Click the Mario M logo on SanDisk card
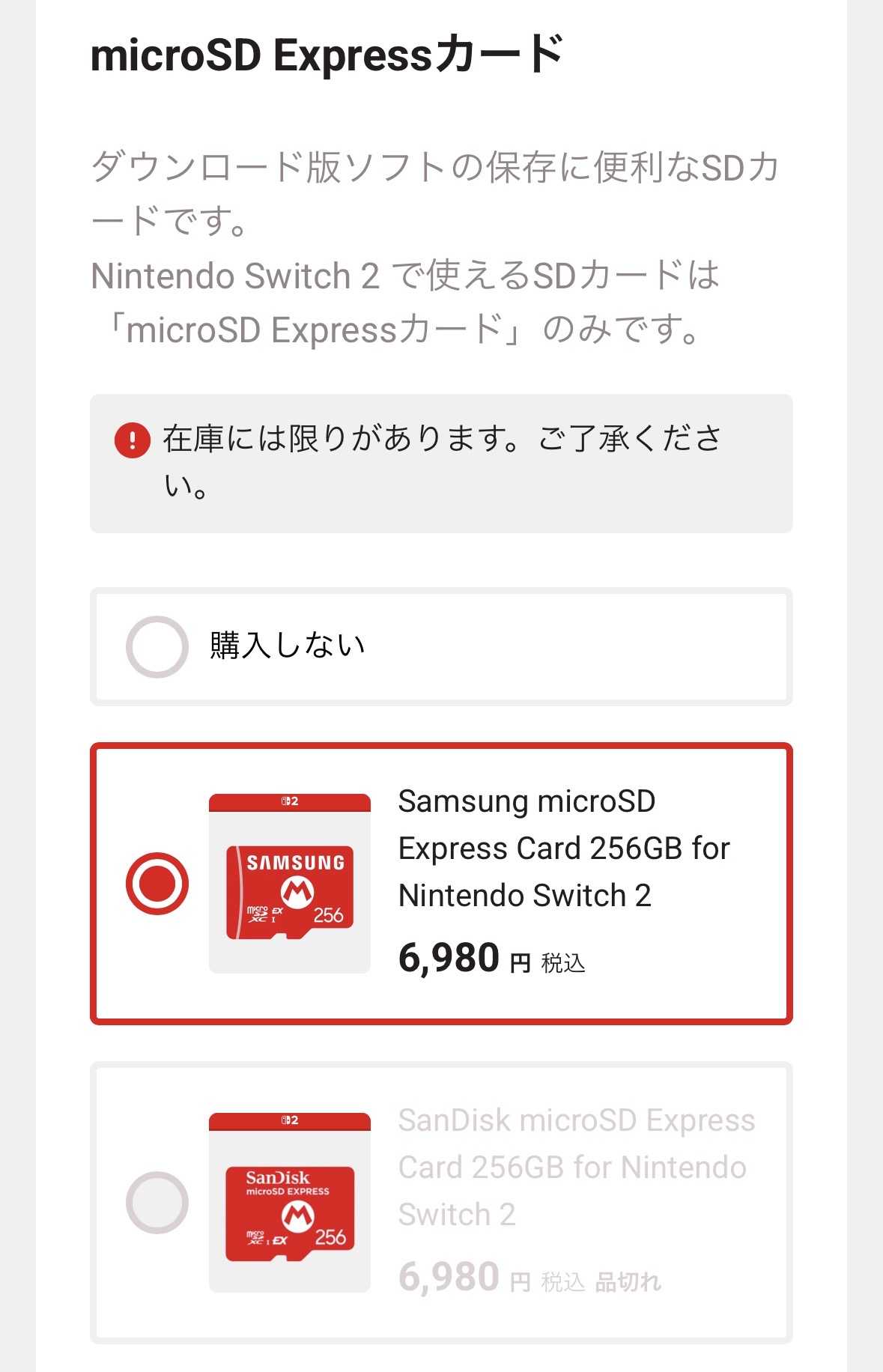 [x=297, y=1215]
